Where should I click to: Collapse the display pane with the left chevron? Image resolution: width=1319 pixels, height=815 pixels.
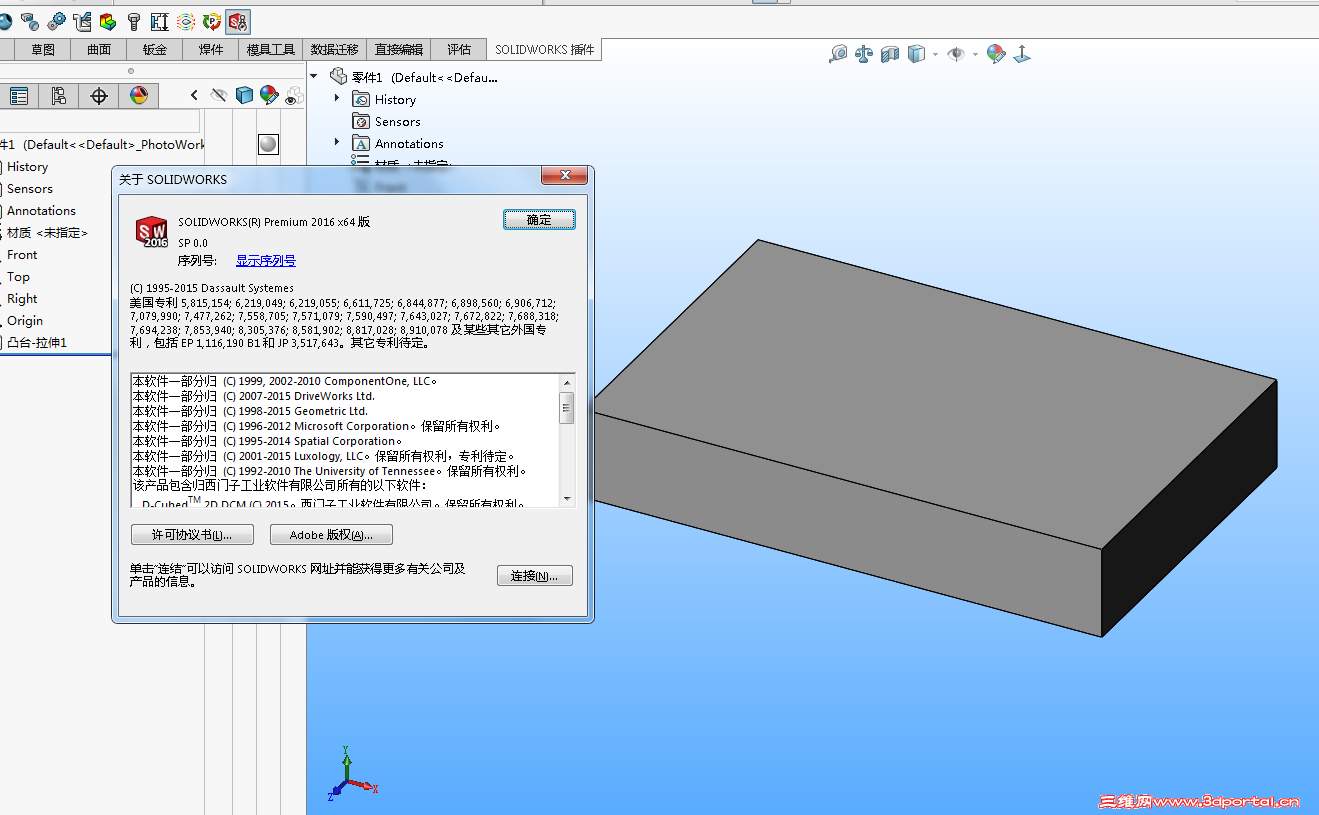(x=194, y=95)
